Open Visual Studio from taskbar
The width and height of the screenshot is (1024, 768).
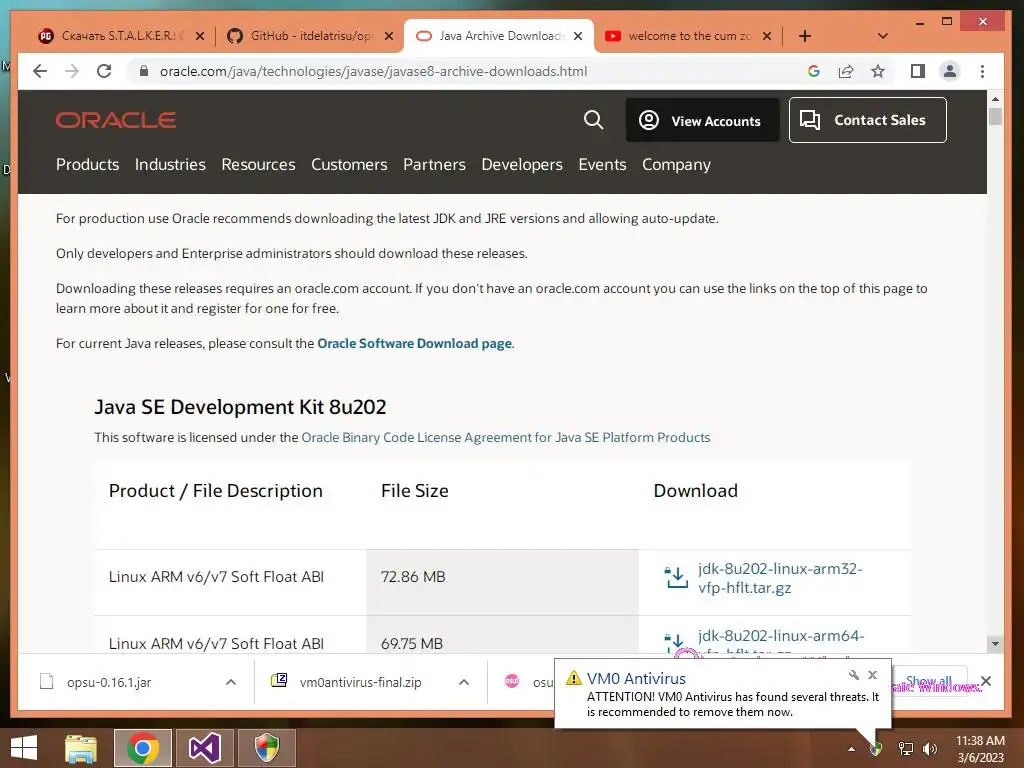click(x=204, y=748)
